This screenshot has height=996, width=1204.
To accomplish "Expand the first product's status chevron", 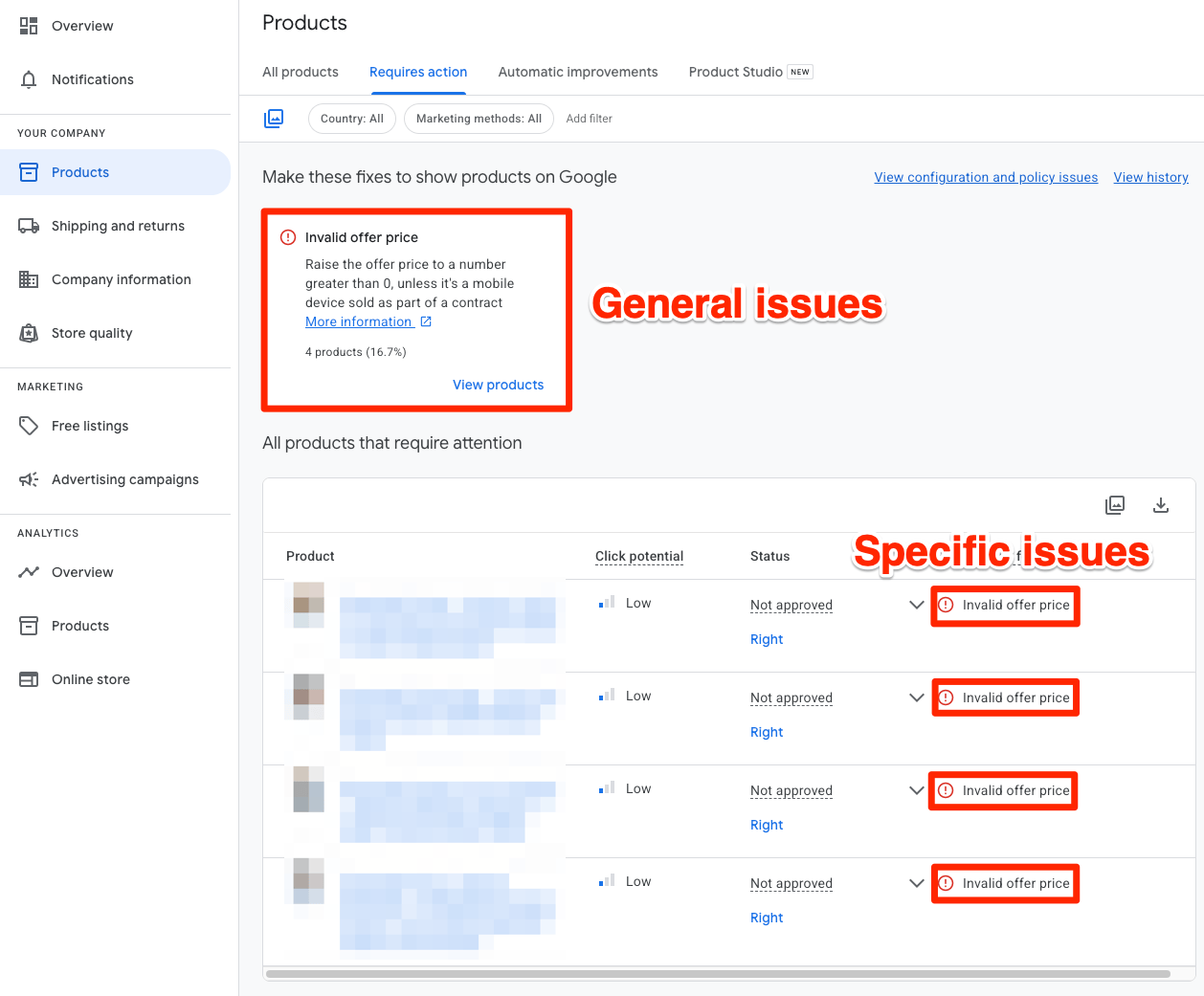I will pyautogui.click(x=916, y=605).
